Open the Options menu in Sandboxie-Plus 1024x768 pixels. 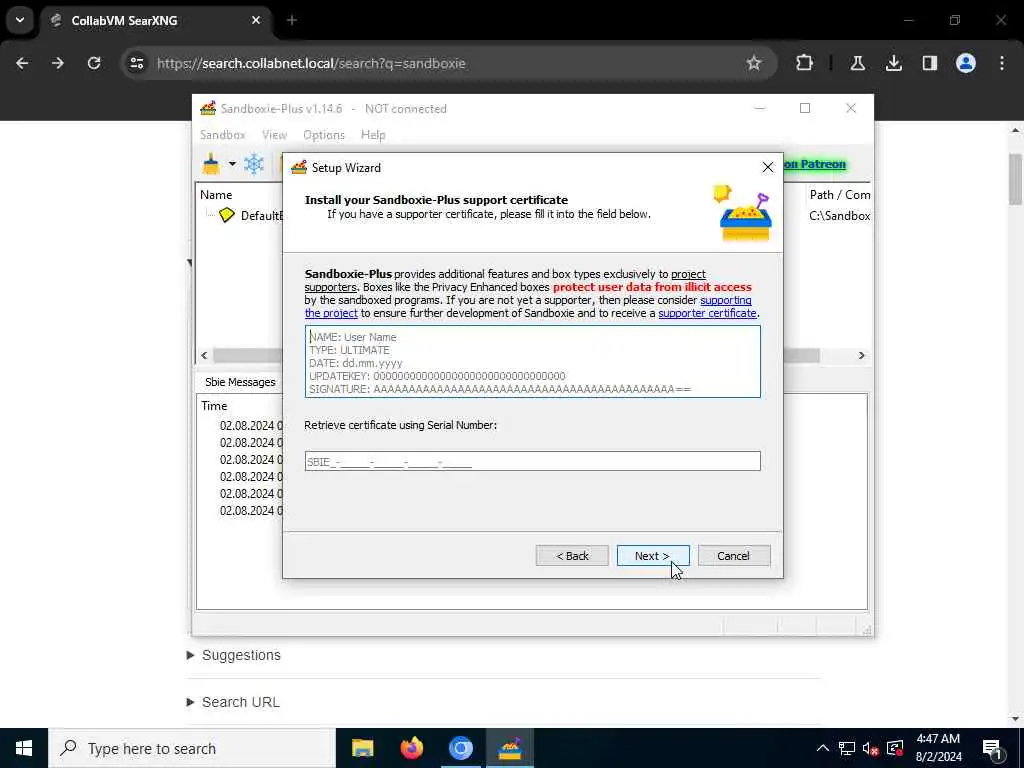click(323, 135)
